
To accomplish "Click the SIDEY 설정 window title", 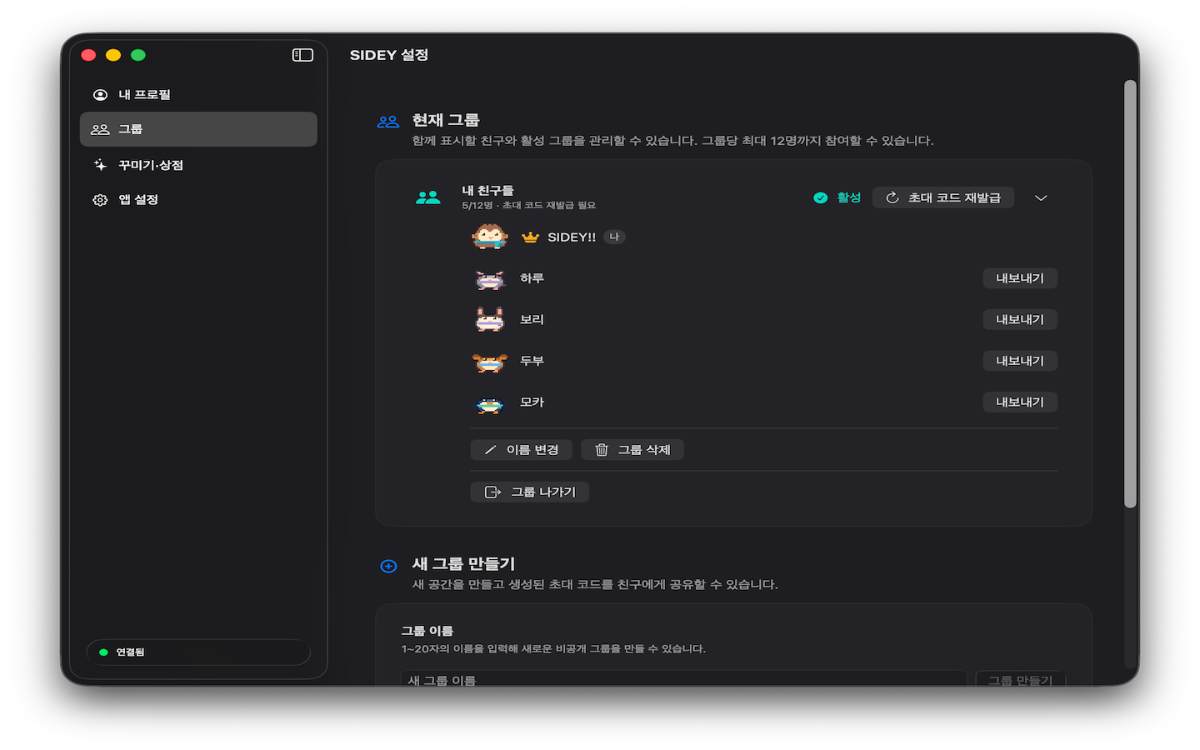I will tap(389, 55).
